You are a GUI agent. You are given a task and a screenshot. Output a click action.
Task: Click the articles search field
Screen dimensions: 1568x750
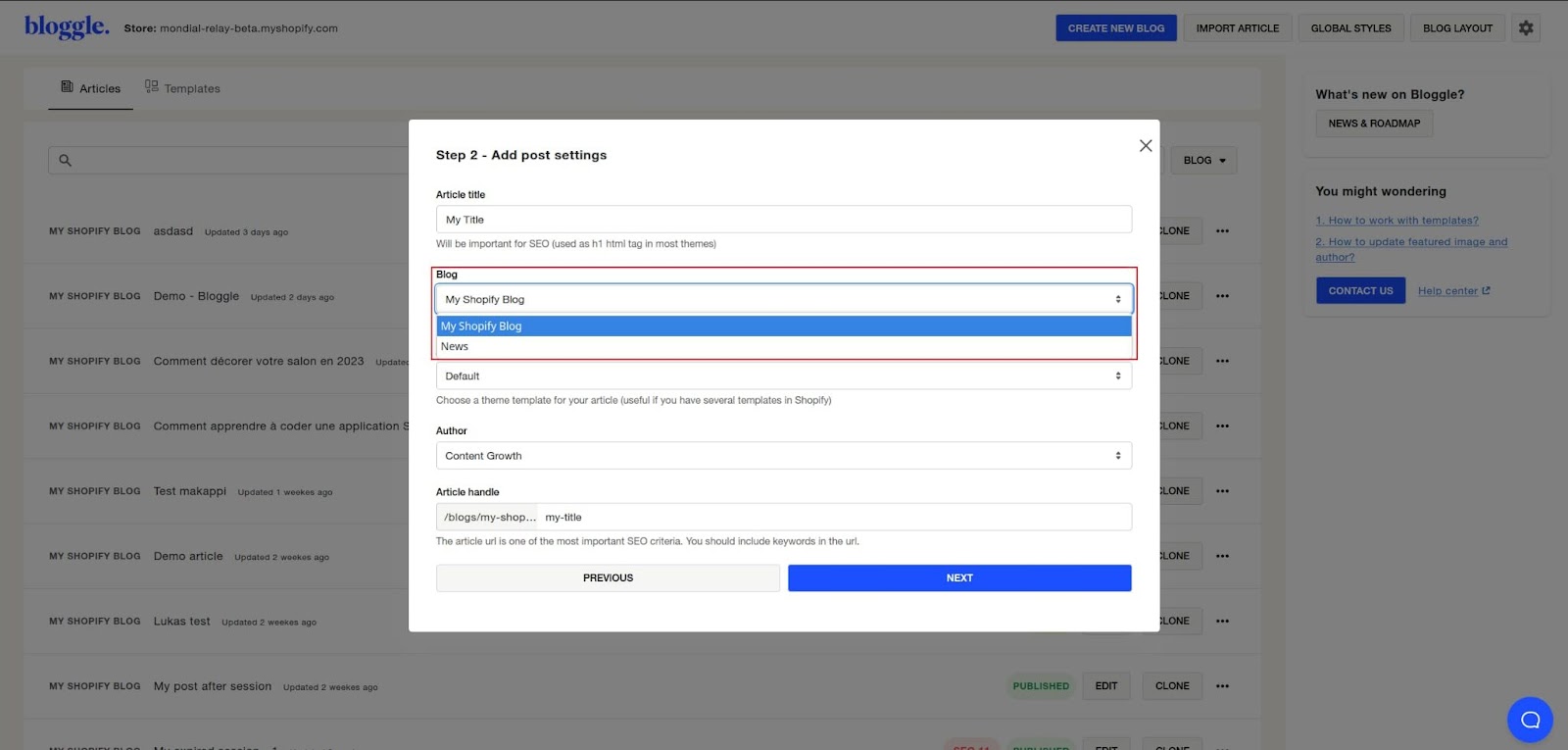[x=228, y=161]
